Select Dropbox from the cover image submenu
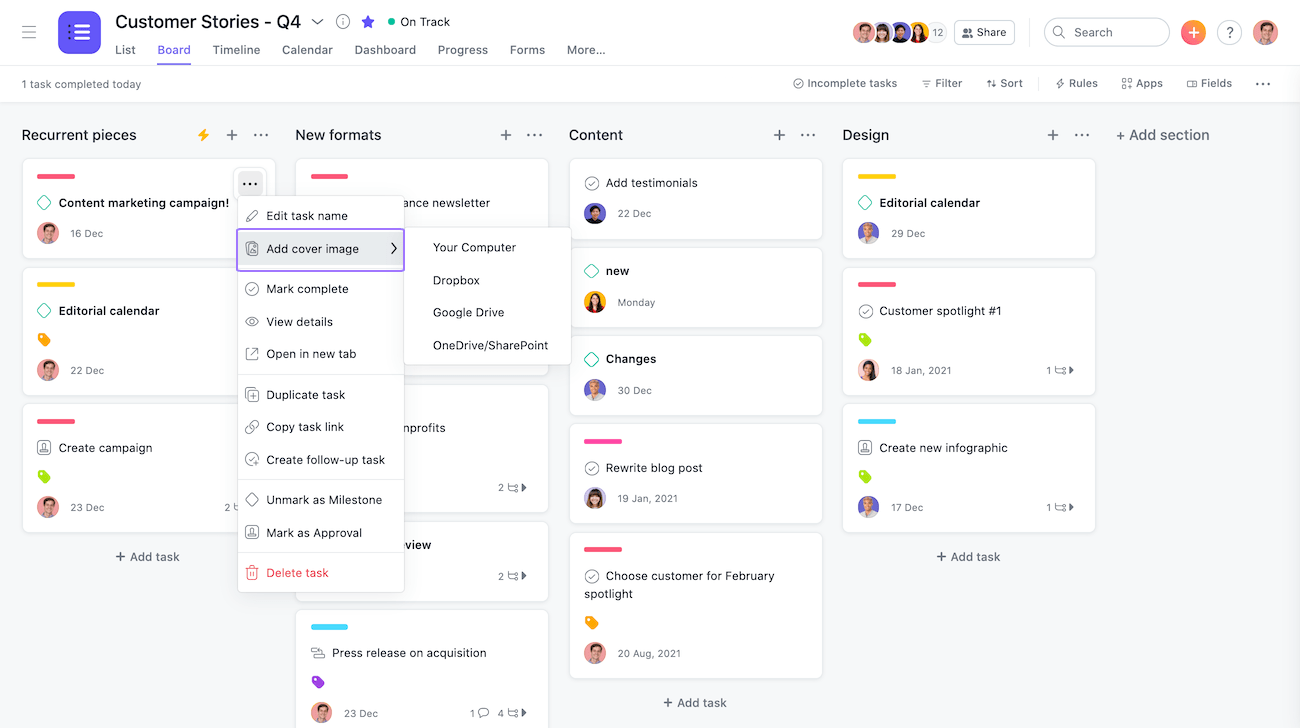The image size is (1300, 728). [456, 280]
